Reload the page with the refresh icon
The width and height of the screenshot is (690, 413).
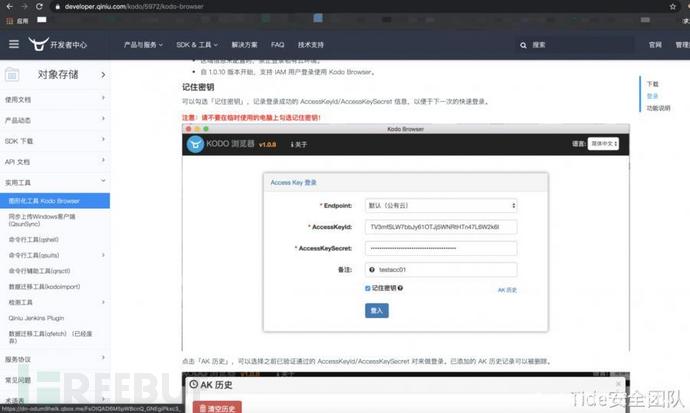click(39, 7)
